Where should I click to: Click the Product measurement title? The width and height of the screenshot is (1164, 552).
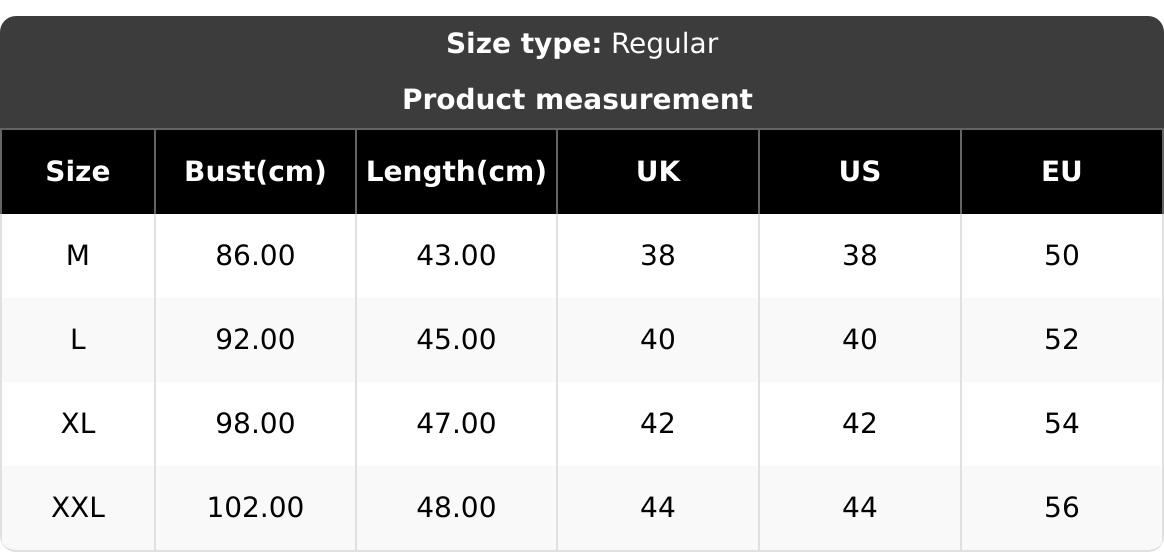pos(577,100)
